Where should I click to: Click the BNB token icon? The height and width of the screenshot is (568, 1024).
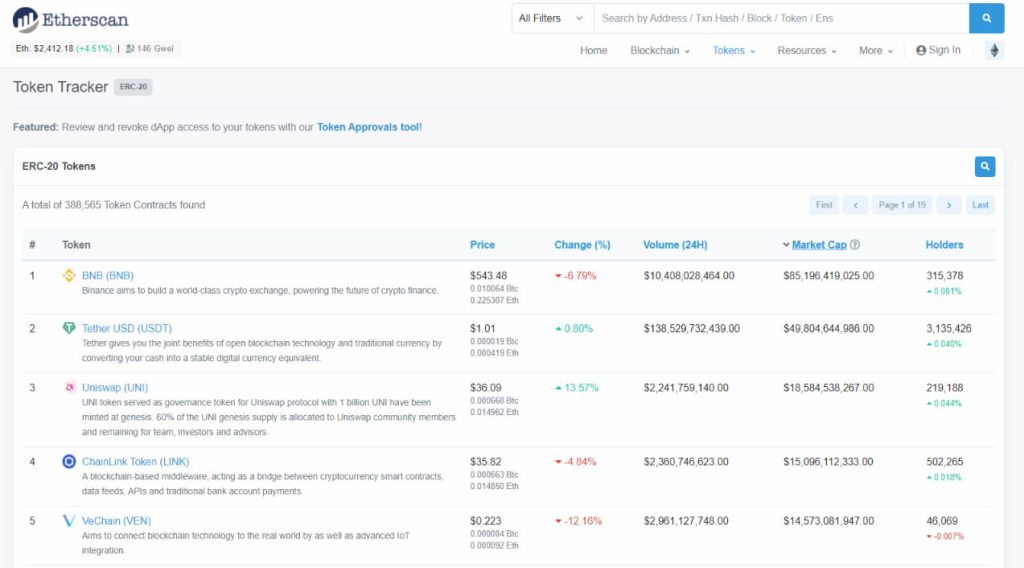pos(69,276)
